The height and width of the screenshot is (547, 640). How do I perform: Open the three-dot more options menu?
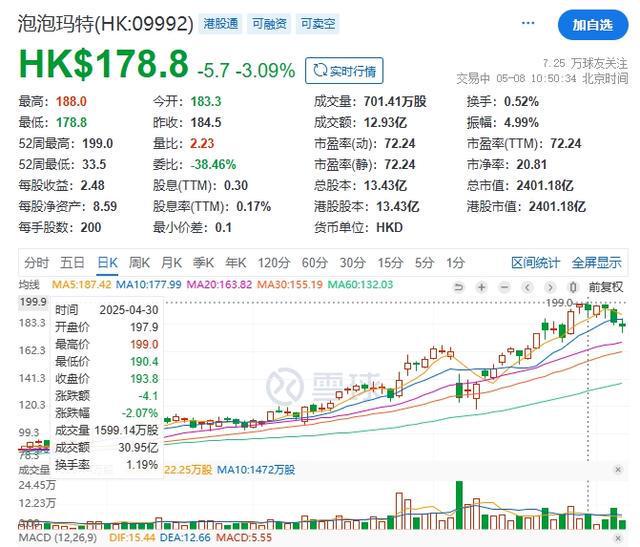528,23
